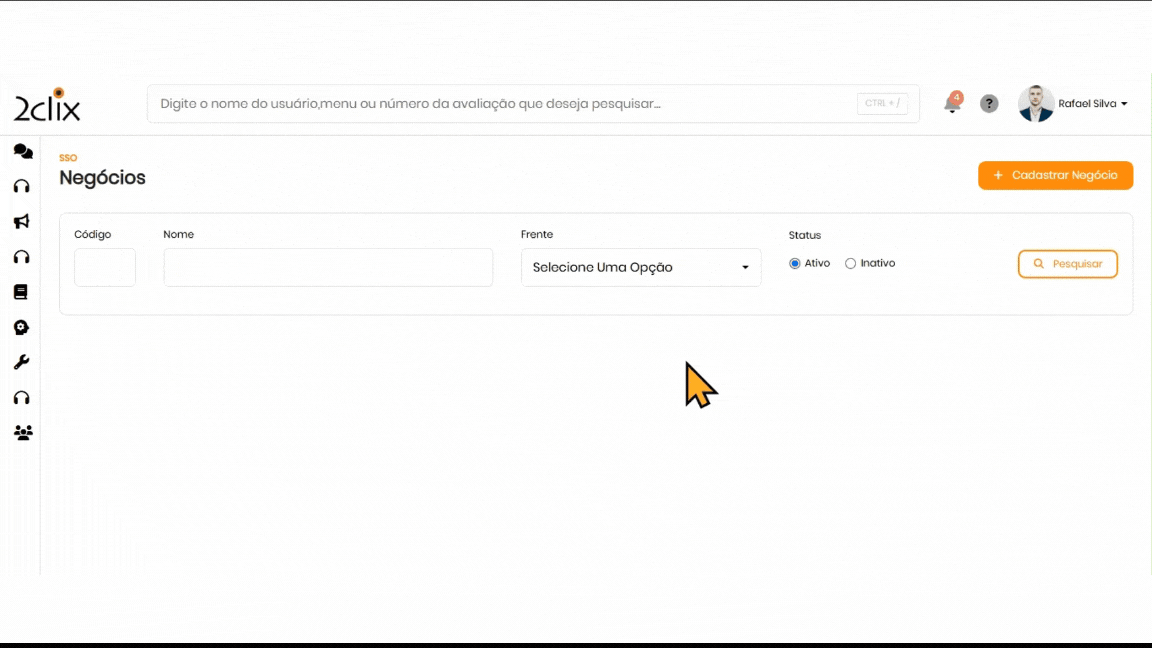Open the users group sidebar icon
The width and height of the screenshot is (1152, 648).
22,433
